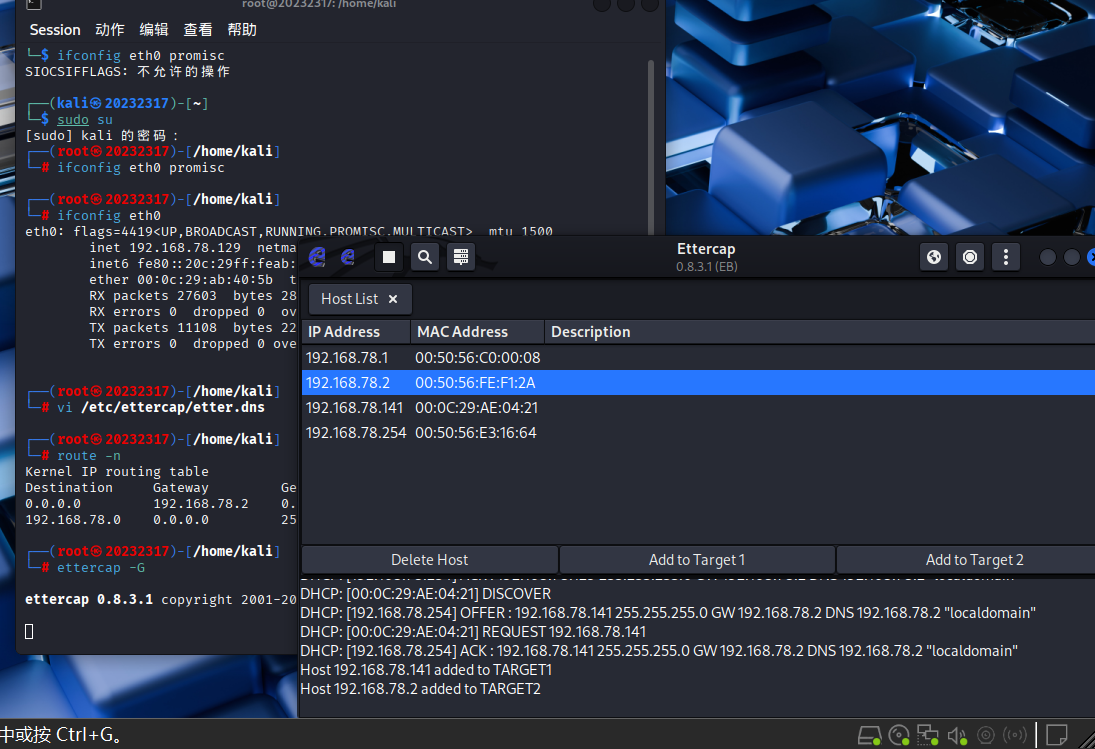Click VM message note icon in status bar

[1057, 735]
